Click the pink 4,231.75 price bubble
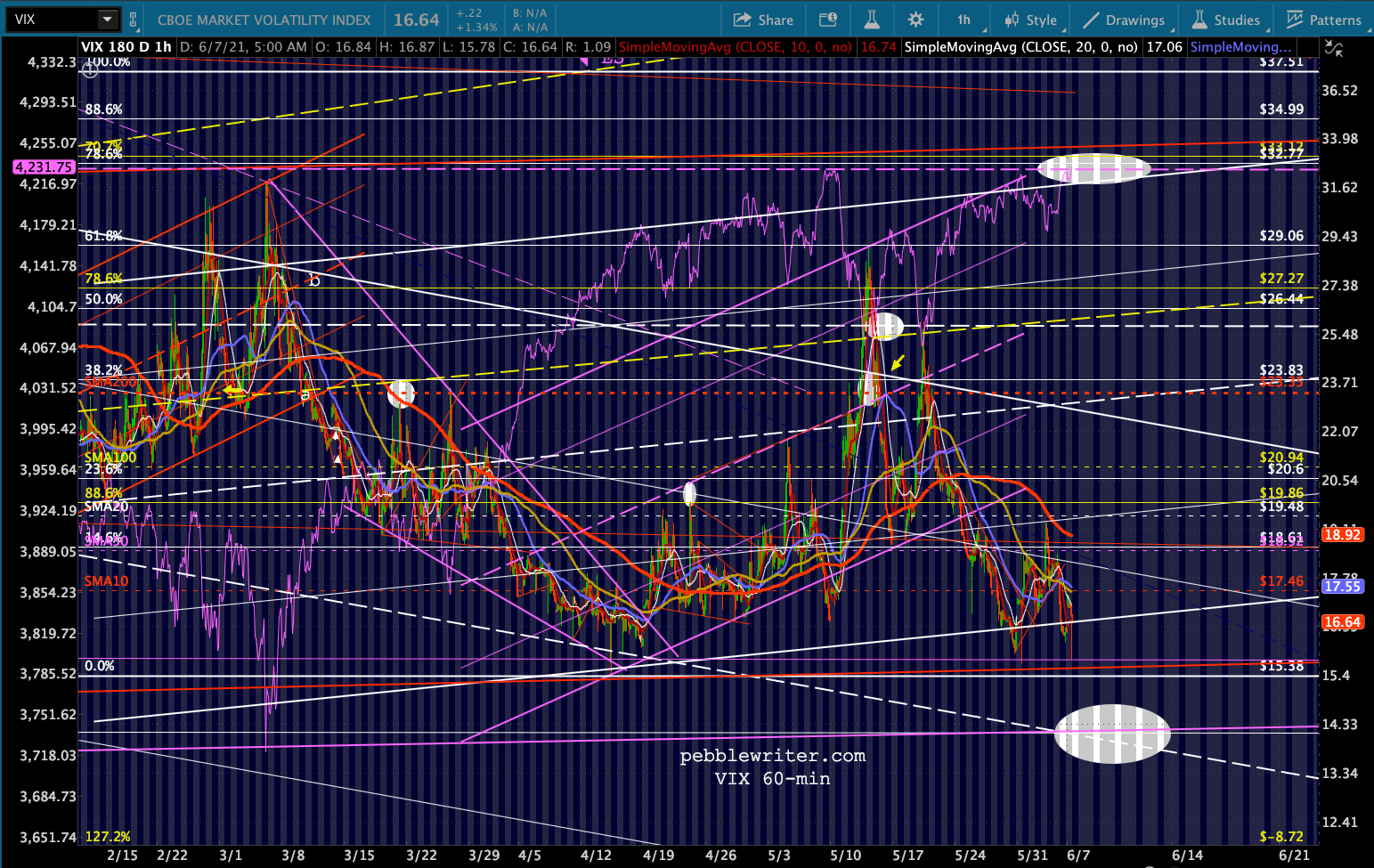 [x=44, y=167]
